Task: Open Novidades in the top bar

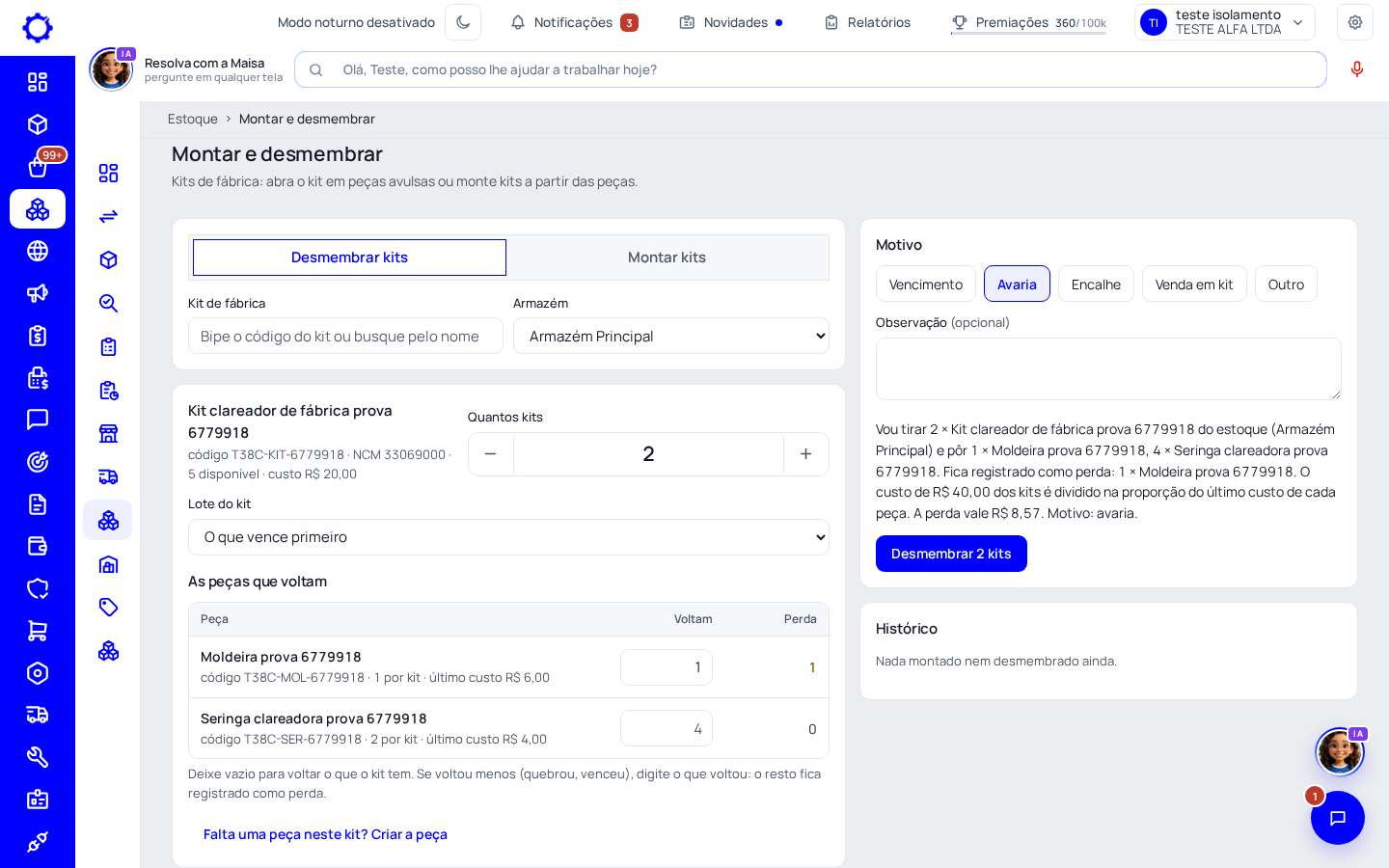Action: coord(731,22)
